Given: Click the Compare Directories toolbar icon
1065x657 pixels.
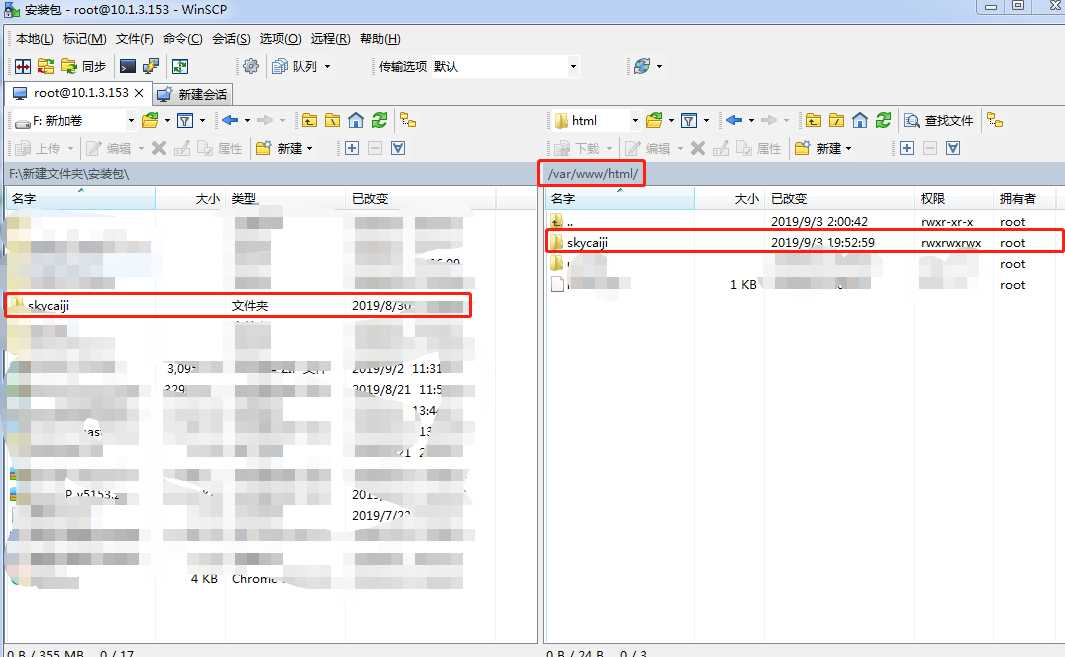Looking at the screenshot, I should [23, 66].
